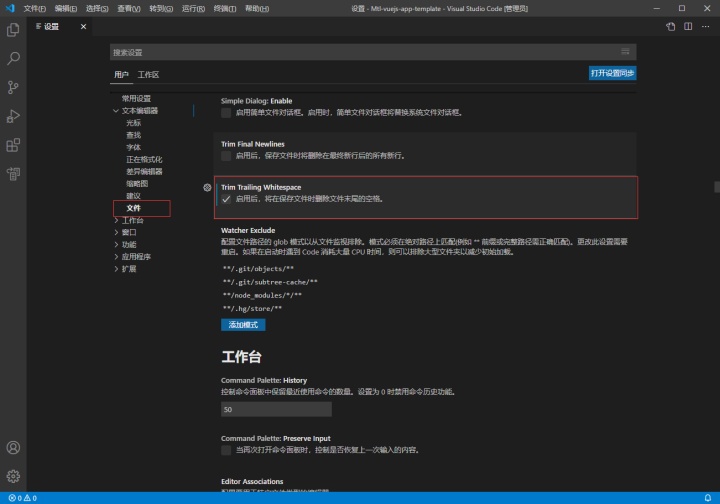Expand the 工作台 settings section
Screen dimensions: 720x504
tap(116, 220)
